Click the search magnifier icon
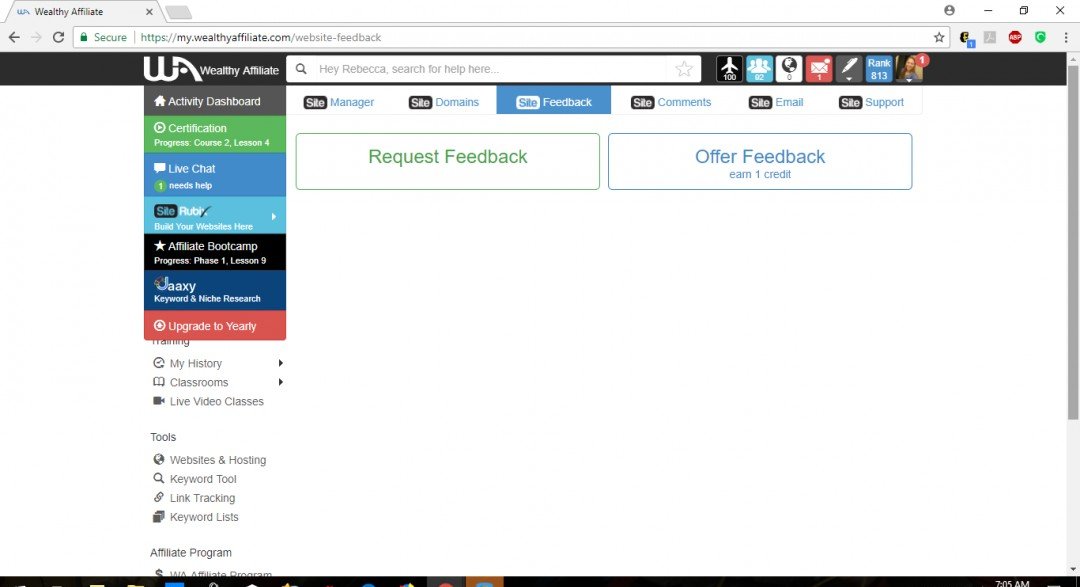The height and width of the screenshot is (587, 1080). tap(301, 69)
